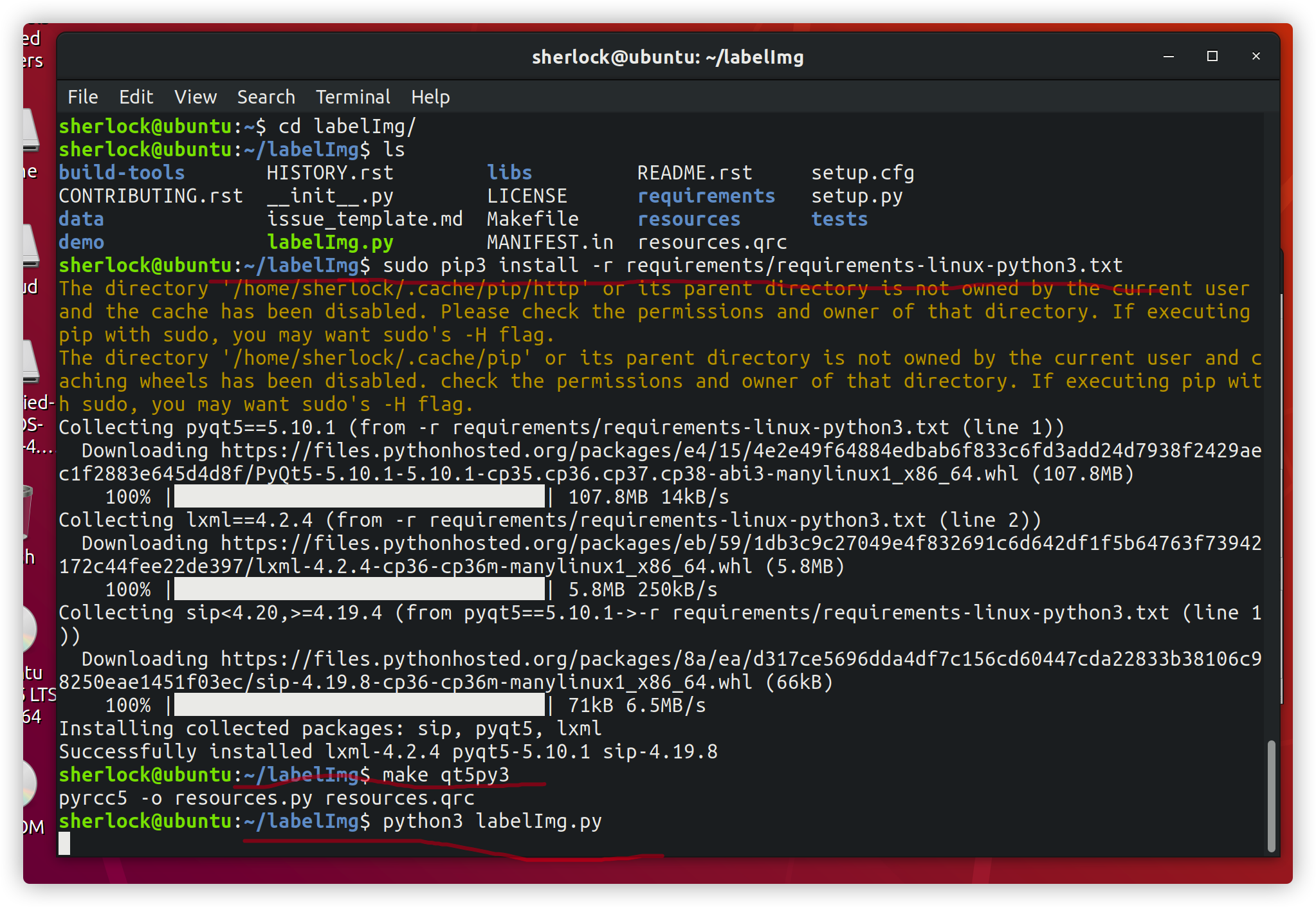Click the 107.8MB PyQt5 download progress bar
1316x907 pixels.
(359, 497)
